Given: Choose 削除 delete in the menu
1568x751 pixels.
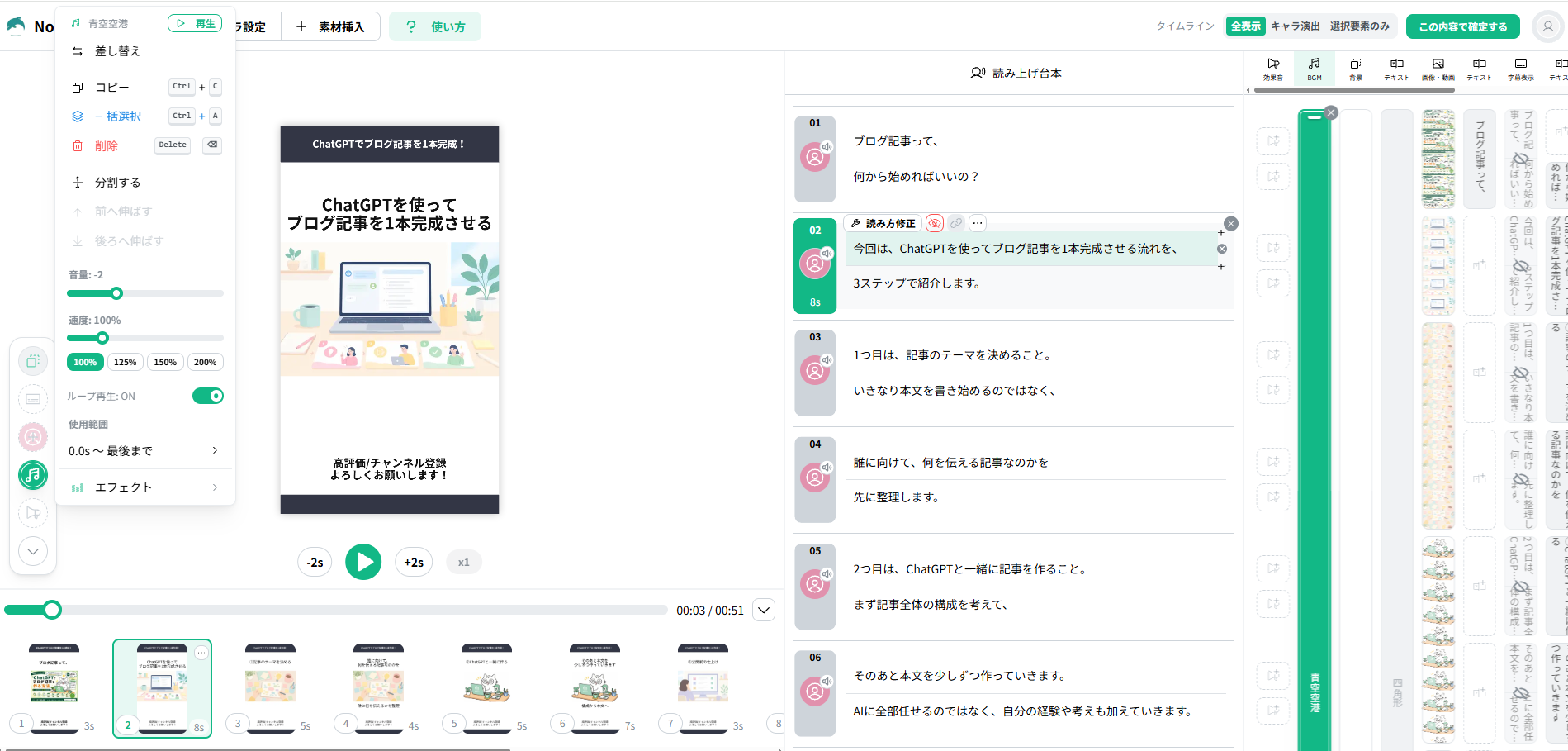Looking at the screenshot, I should point(144,145).
